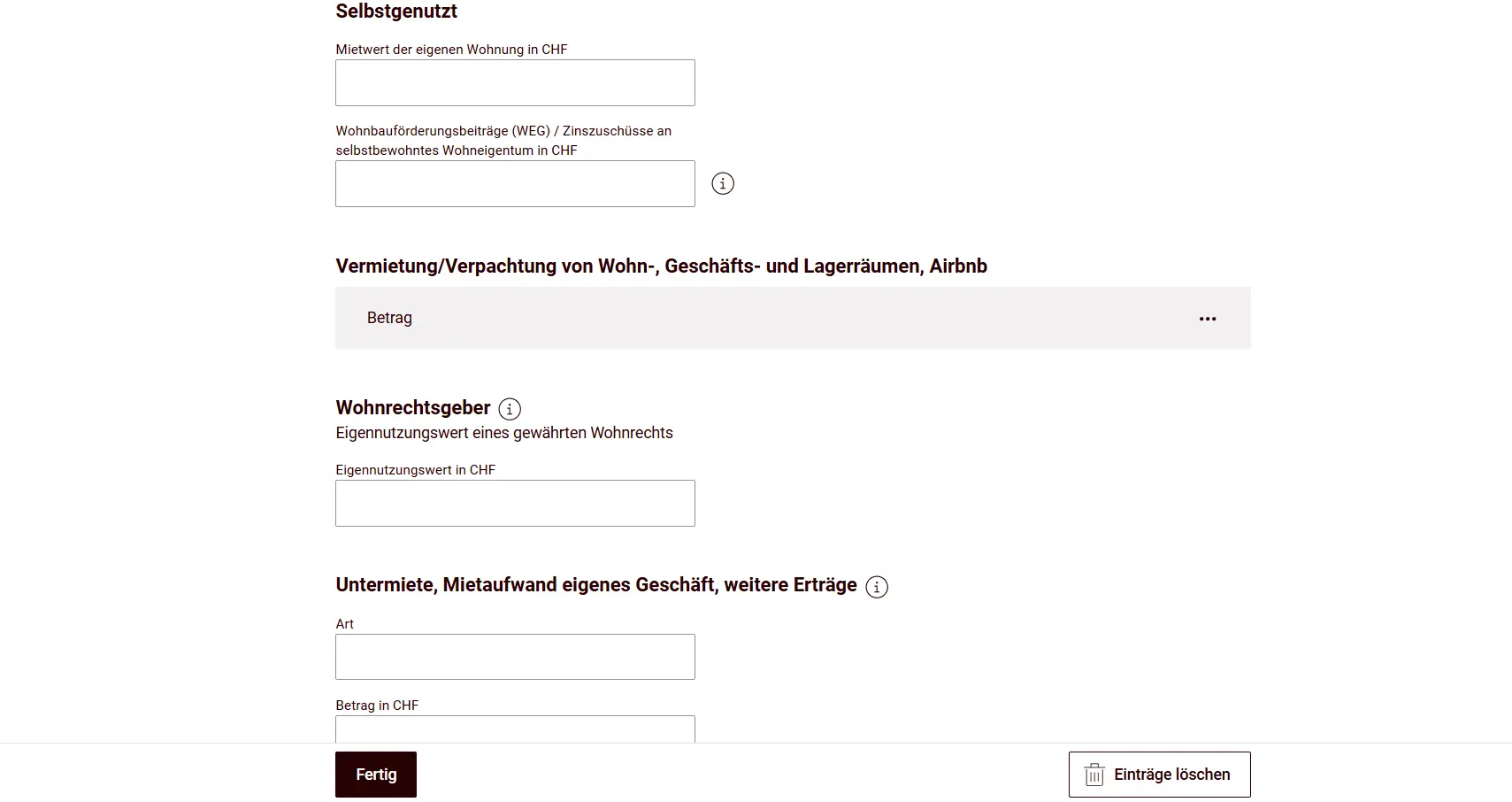Click the Betrag in CHF label
The width and height of the screenshot is (1512, 802).
(x=377, y=706)
